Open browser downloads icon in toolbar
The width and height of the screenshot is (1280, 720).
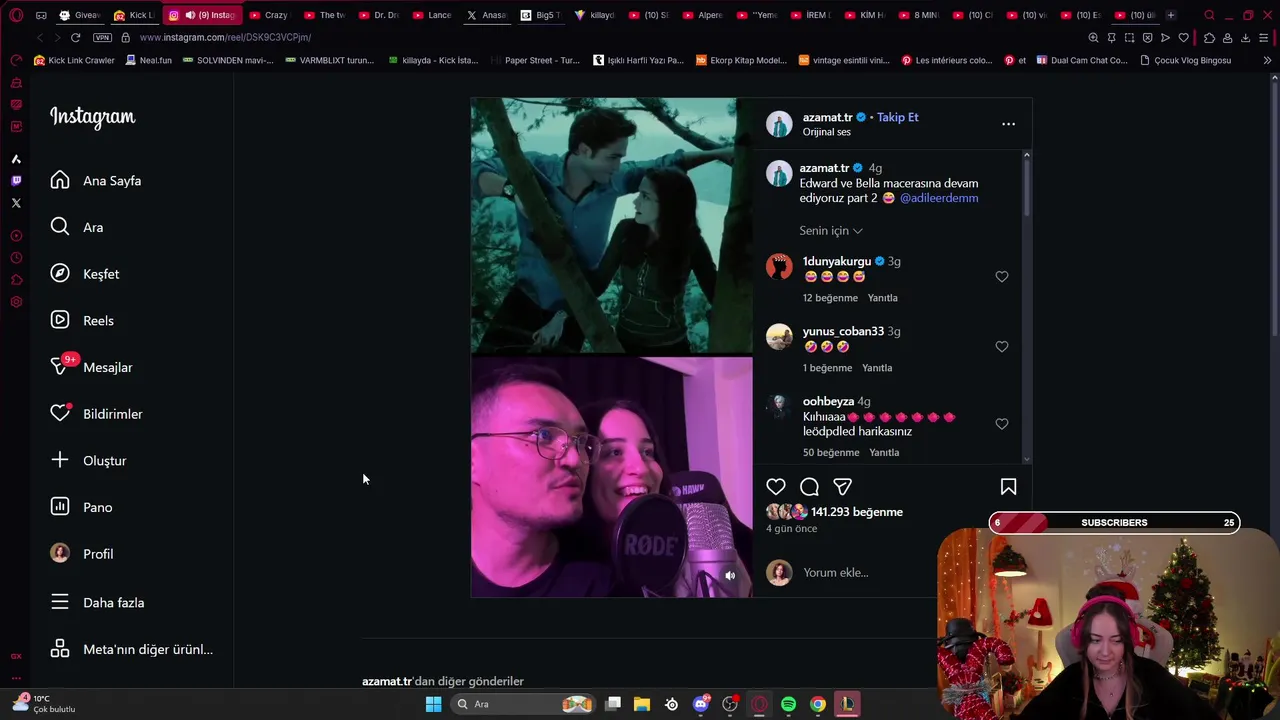(x=1245, y=38)
